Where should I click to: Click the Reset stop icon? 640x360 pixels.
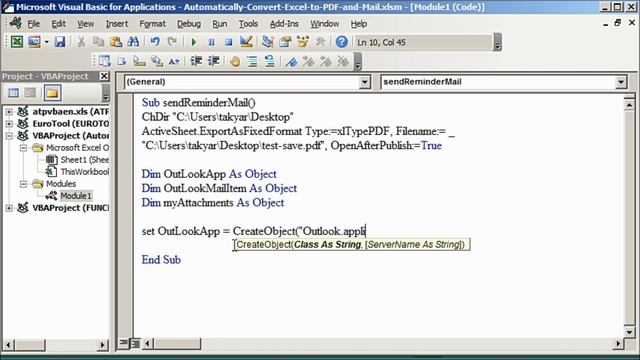click(x=229, y=42)
